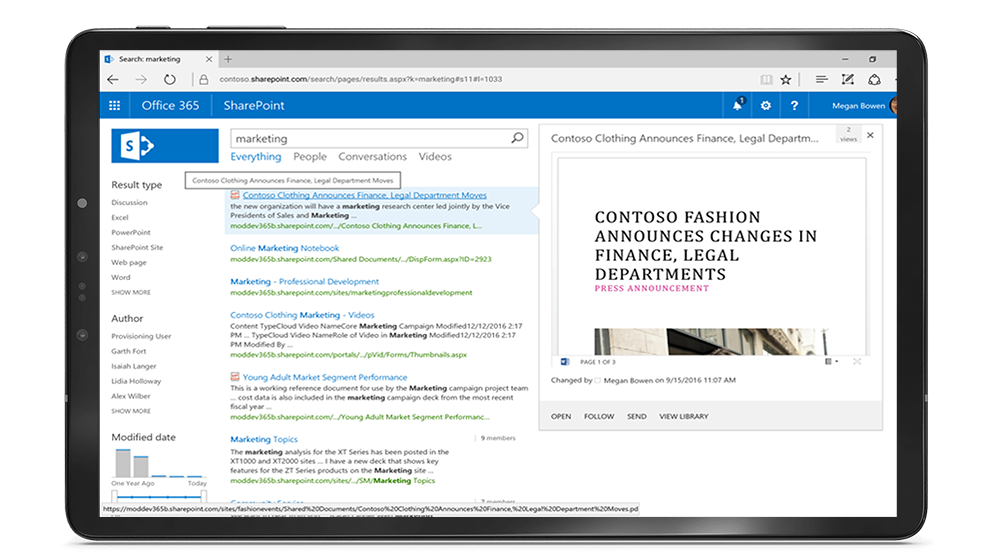Filter by author Provisioning User
Image resolution: width=996 pixels, height=553 pixels.
pyautogui.click(x=141, y=336)
